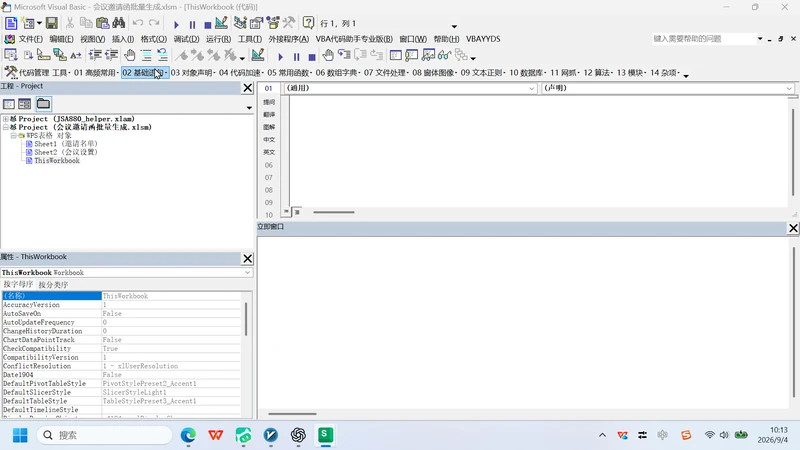800x450 pixels.
Task: Select ThisWorkbook in project tree
Action: 57,161
